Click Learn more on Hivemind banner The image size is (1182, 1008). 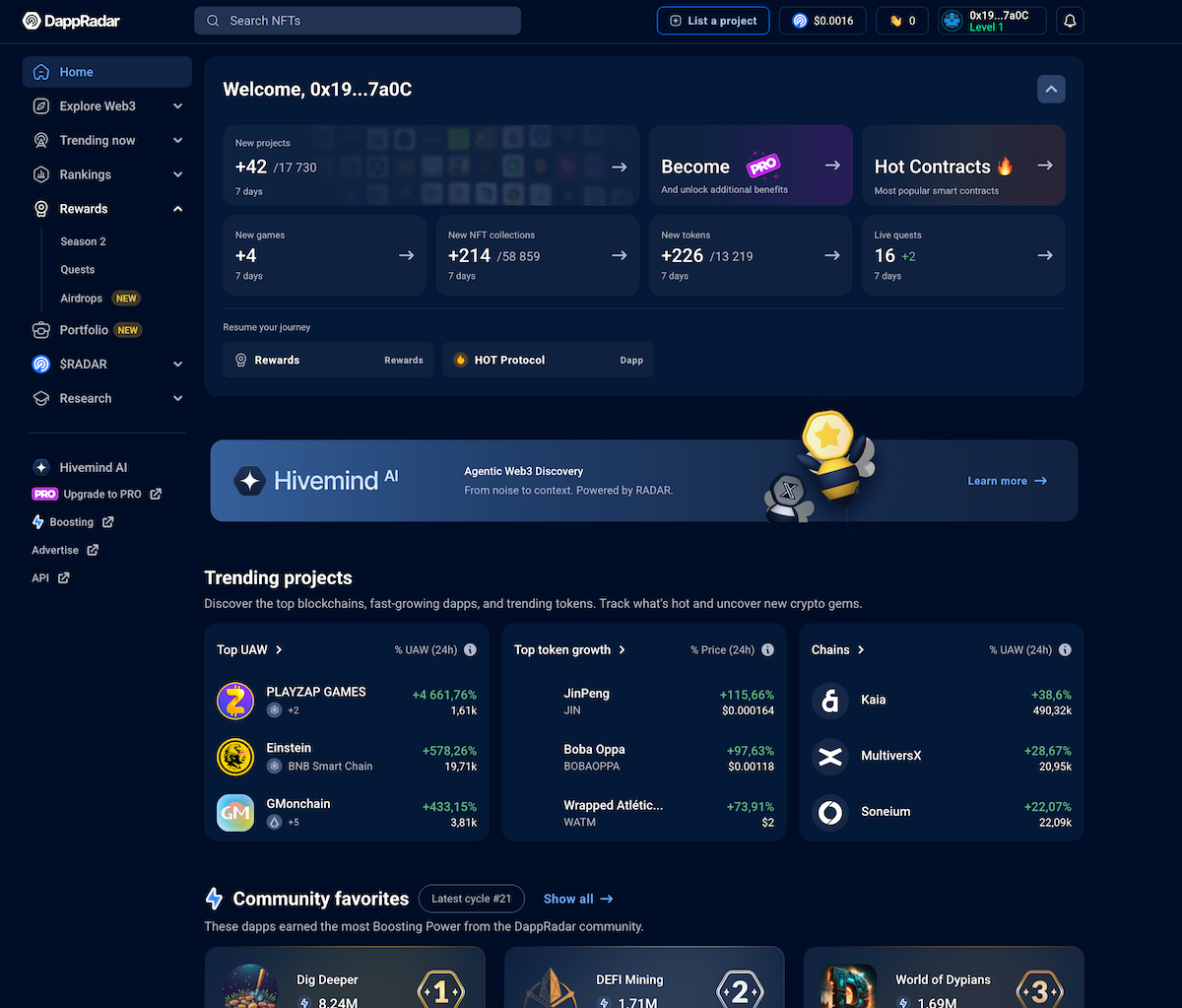1007,481
